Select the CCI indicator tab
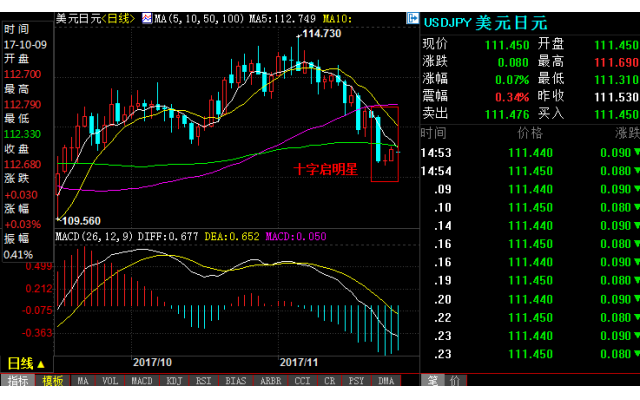 302,380
